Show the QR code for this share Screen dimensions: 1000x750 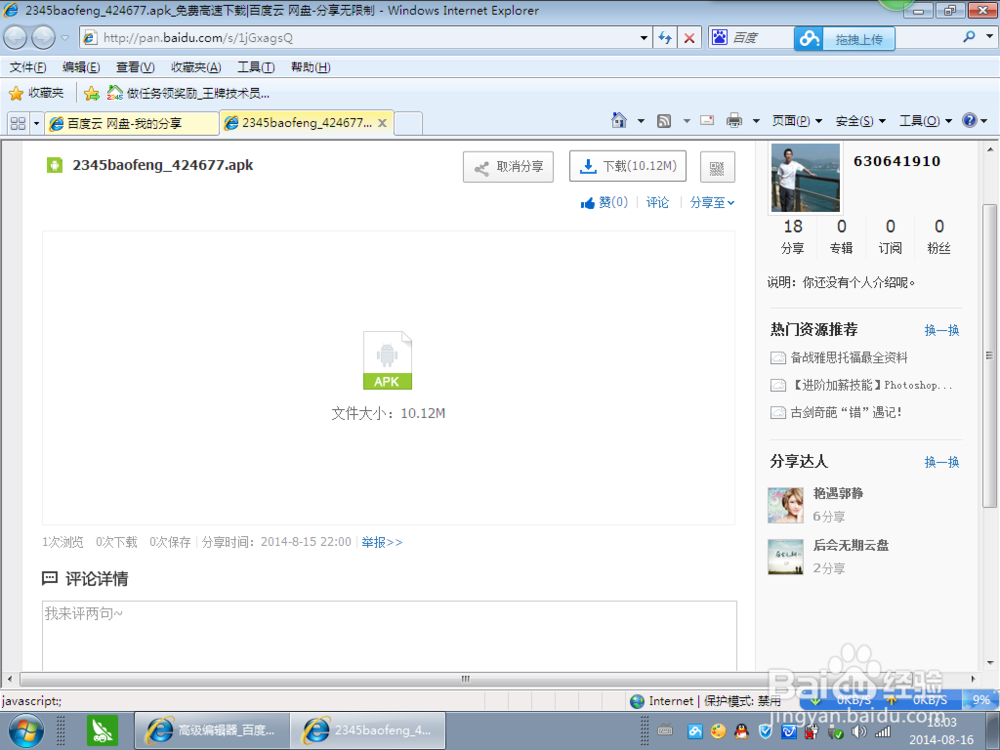click(717, 168)
